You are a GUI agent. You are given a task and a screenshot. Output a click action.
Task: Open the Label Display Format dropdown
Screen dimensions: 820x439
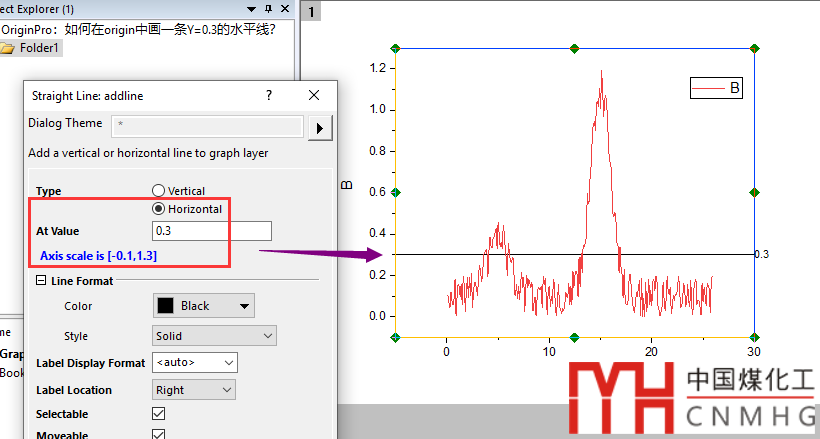point(195,362)
